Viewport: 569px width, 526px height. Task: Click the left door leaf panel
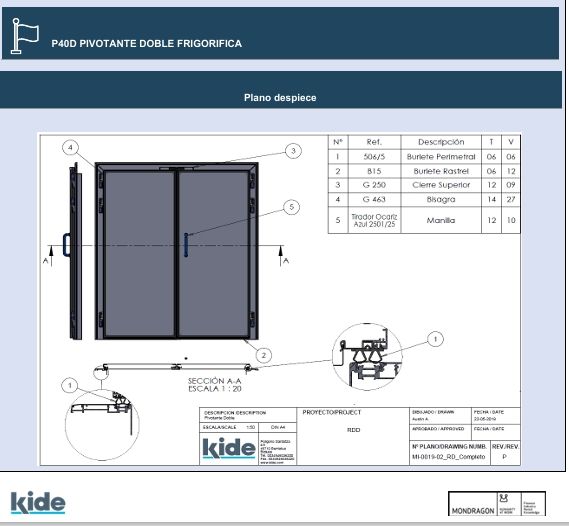pos(139,253)
